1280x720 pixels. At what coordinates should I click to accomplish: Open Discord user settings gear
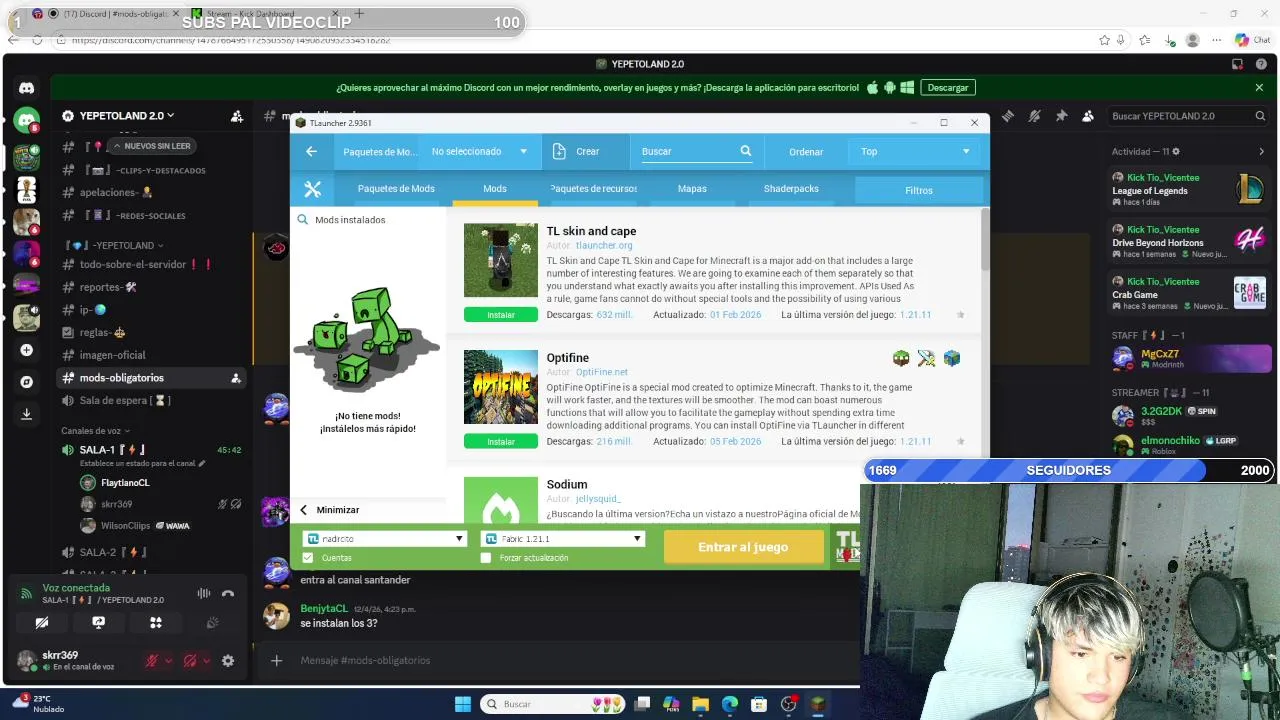pyautogui.click(x=228, y=661)
